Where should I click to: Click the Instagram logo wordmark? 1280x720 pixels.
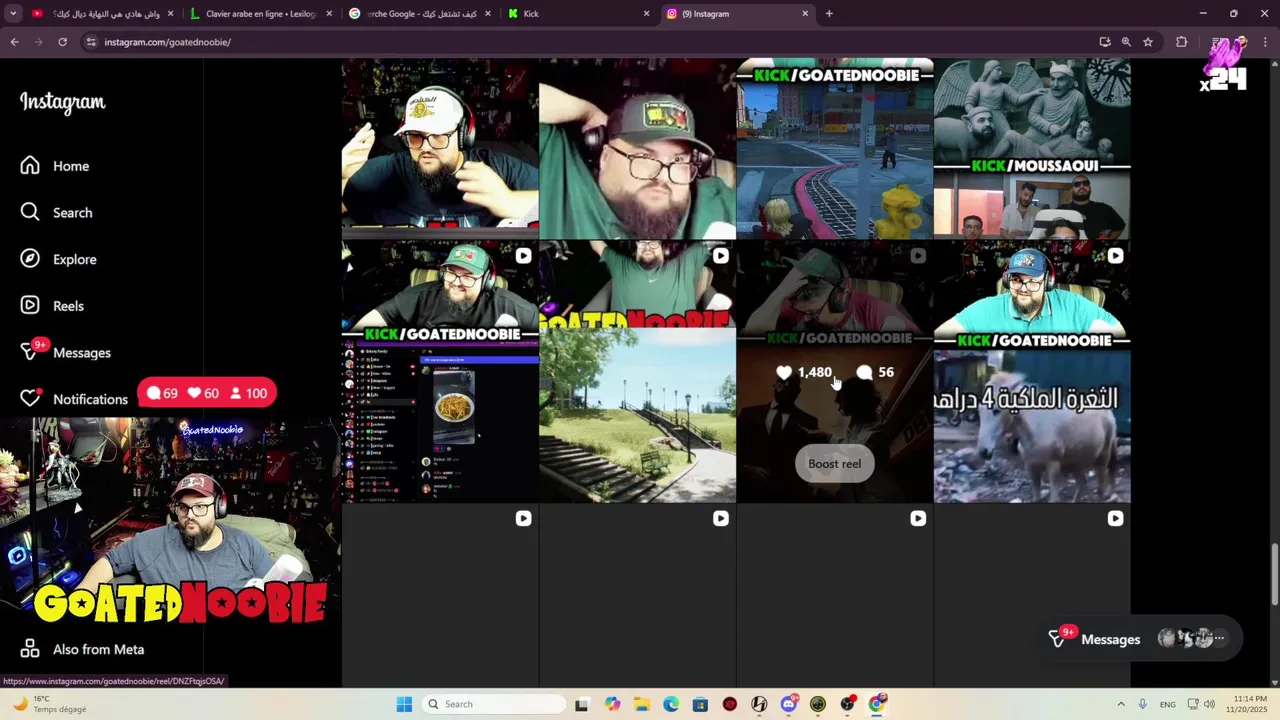click(62, 102)
